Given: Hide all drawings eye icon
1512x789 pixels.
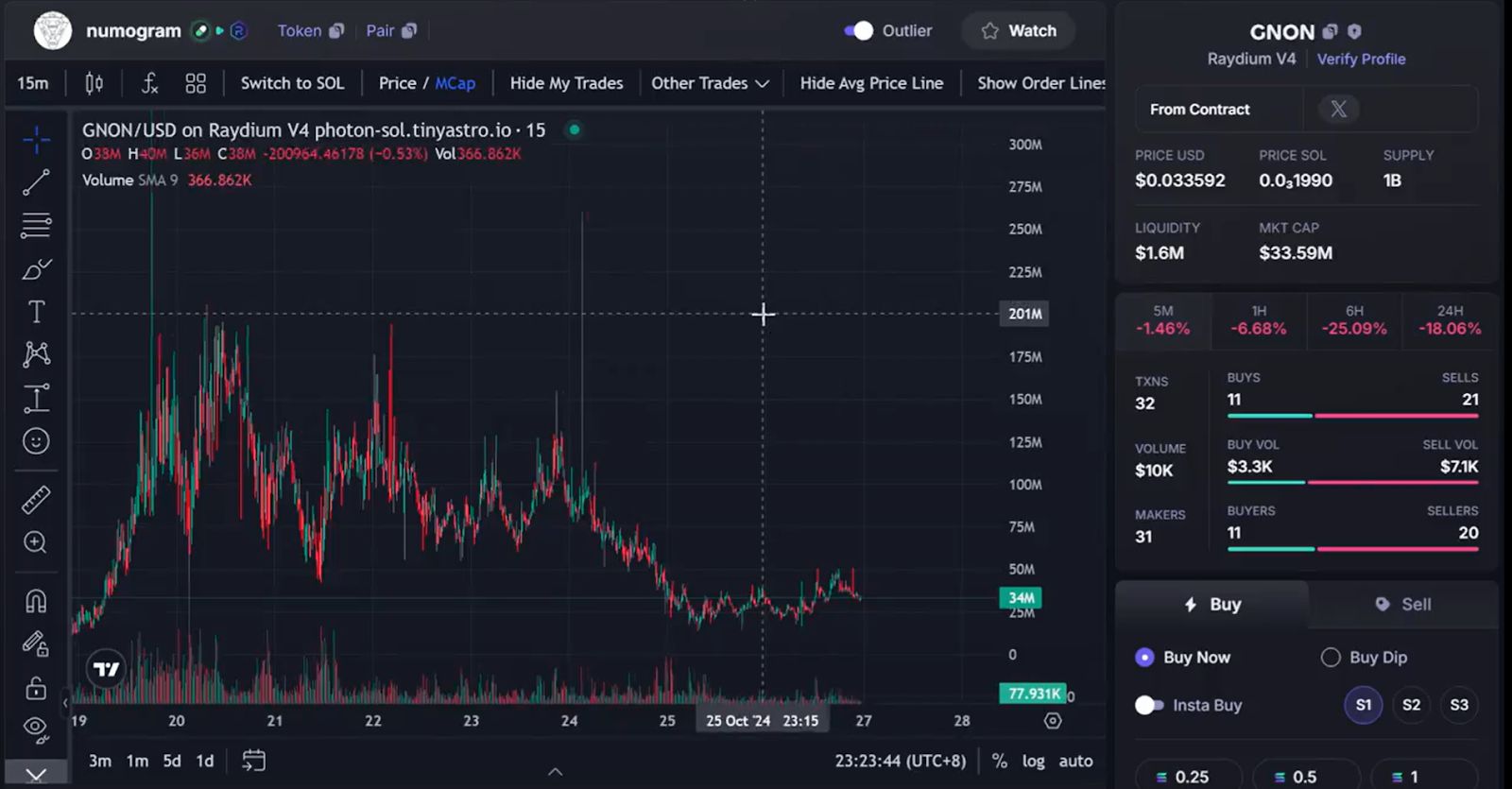Looking at the screenshot, I should tap(36, 728).
